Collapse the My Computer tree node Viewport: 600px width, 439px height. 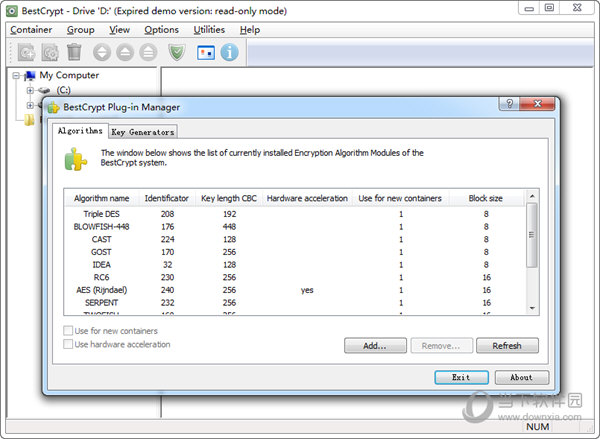click(16, 75)
